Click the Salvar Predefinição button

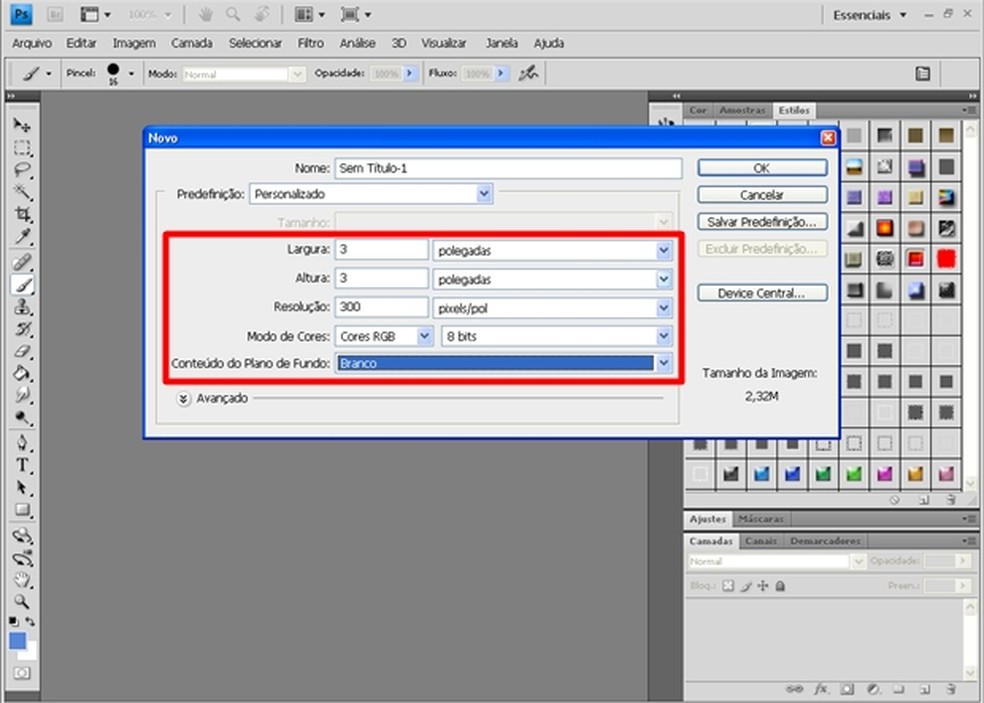click(762, 222)
